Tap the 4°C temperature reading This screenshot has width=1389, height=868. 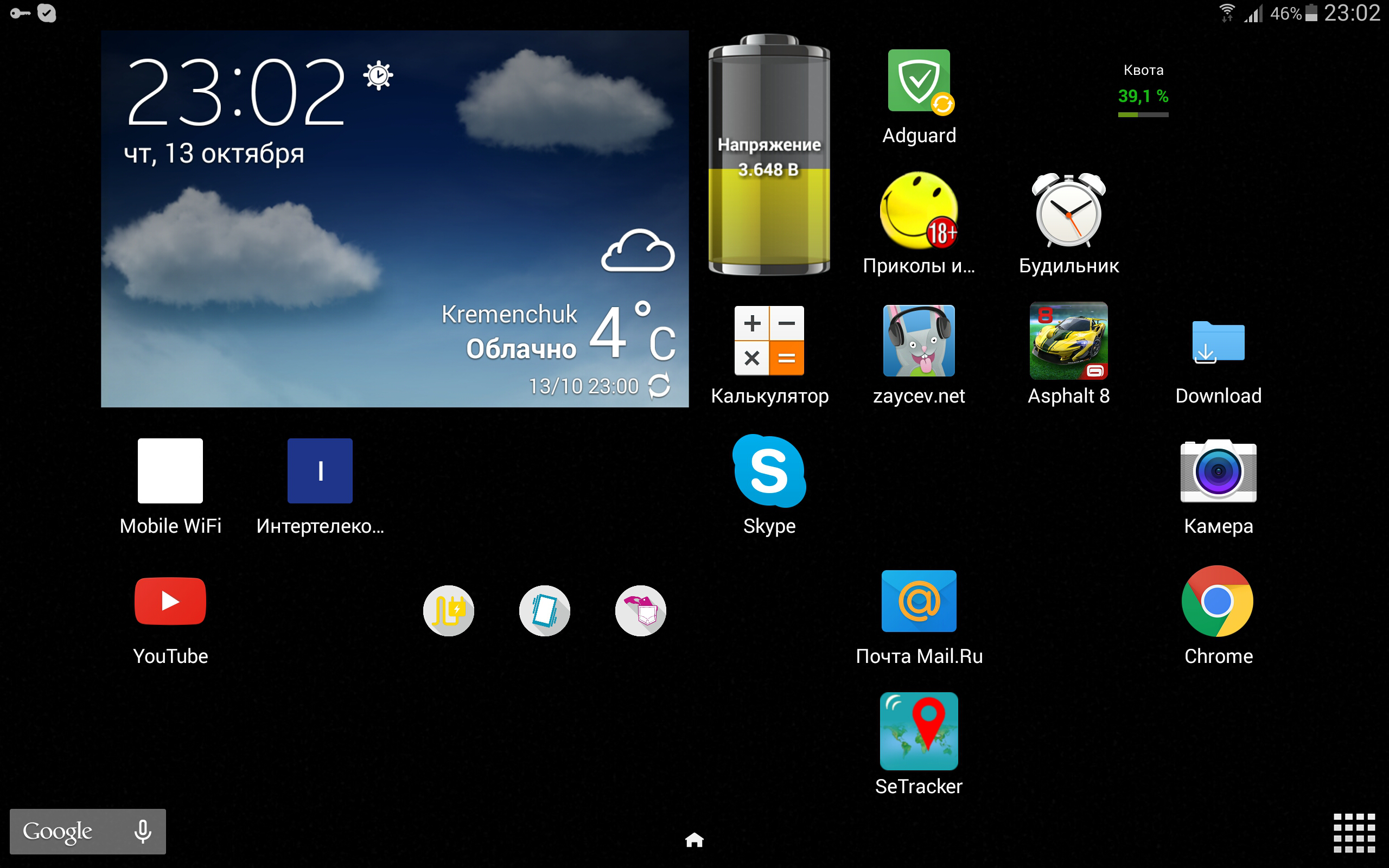633,332
